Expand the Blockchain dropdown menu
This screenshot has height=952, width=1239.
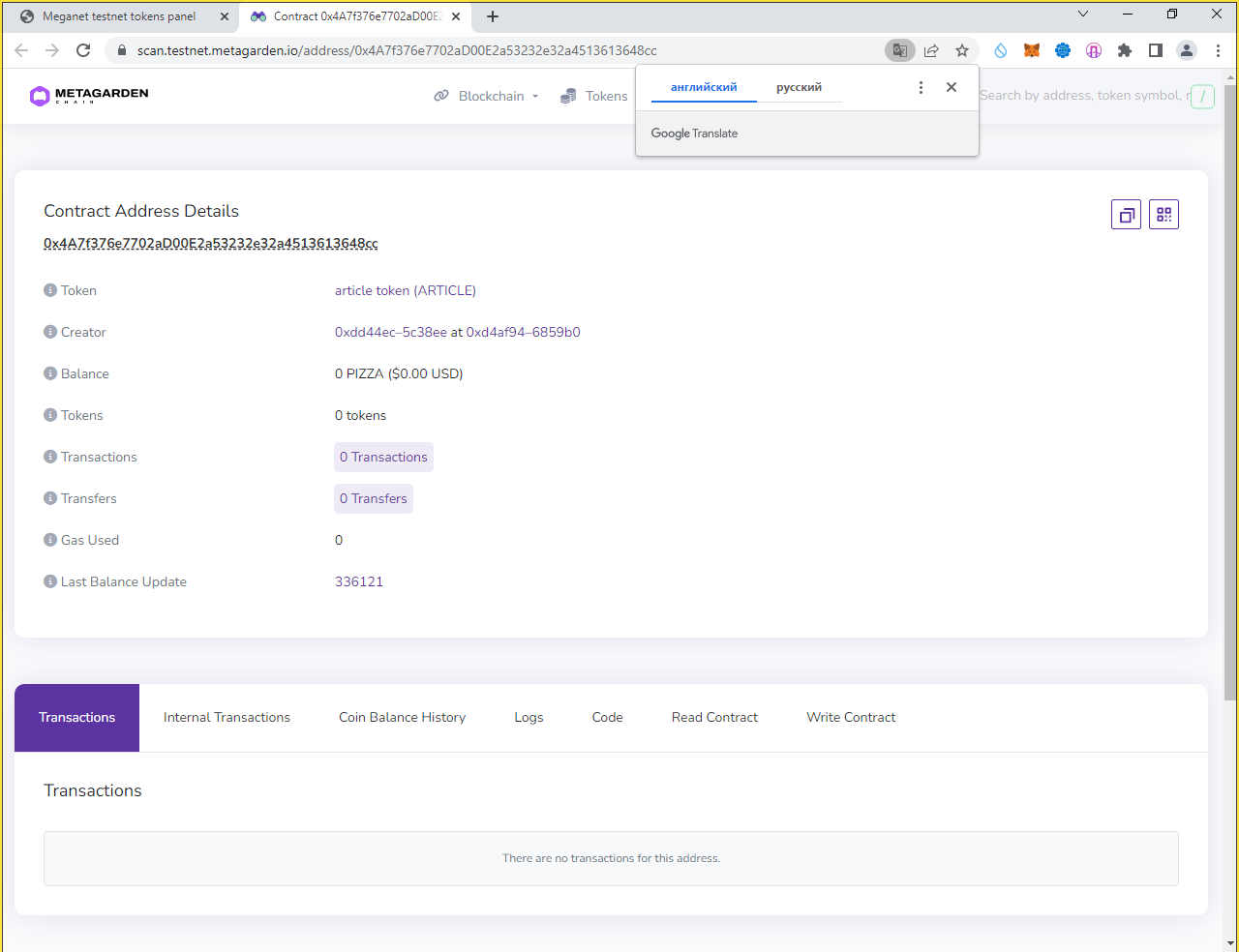tap(486, 96)
